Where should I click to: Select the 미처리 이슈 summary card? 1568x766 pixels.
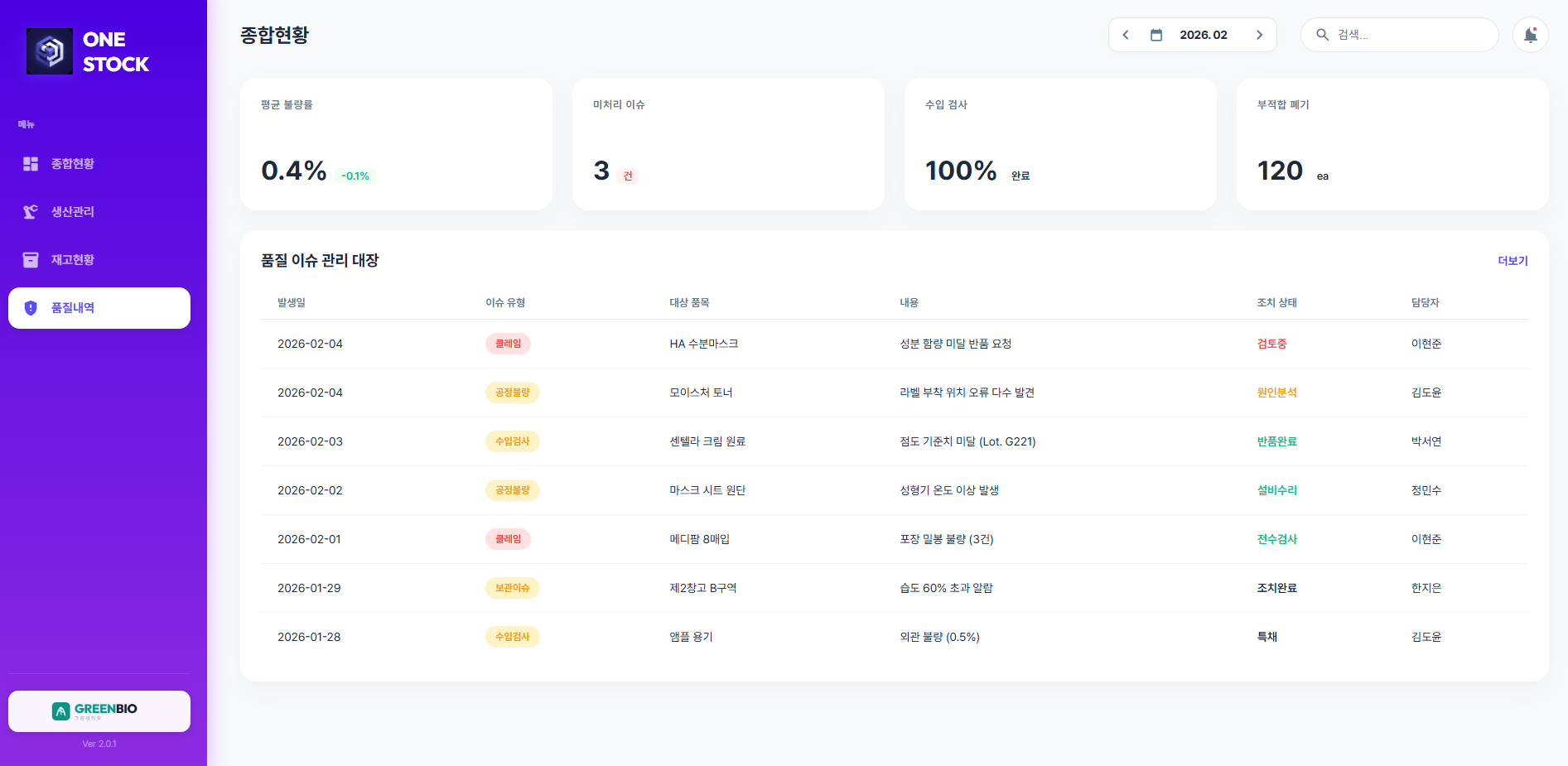click(x=728, y=144)
